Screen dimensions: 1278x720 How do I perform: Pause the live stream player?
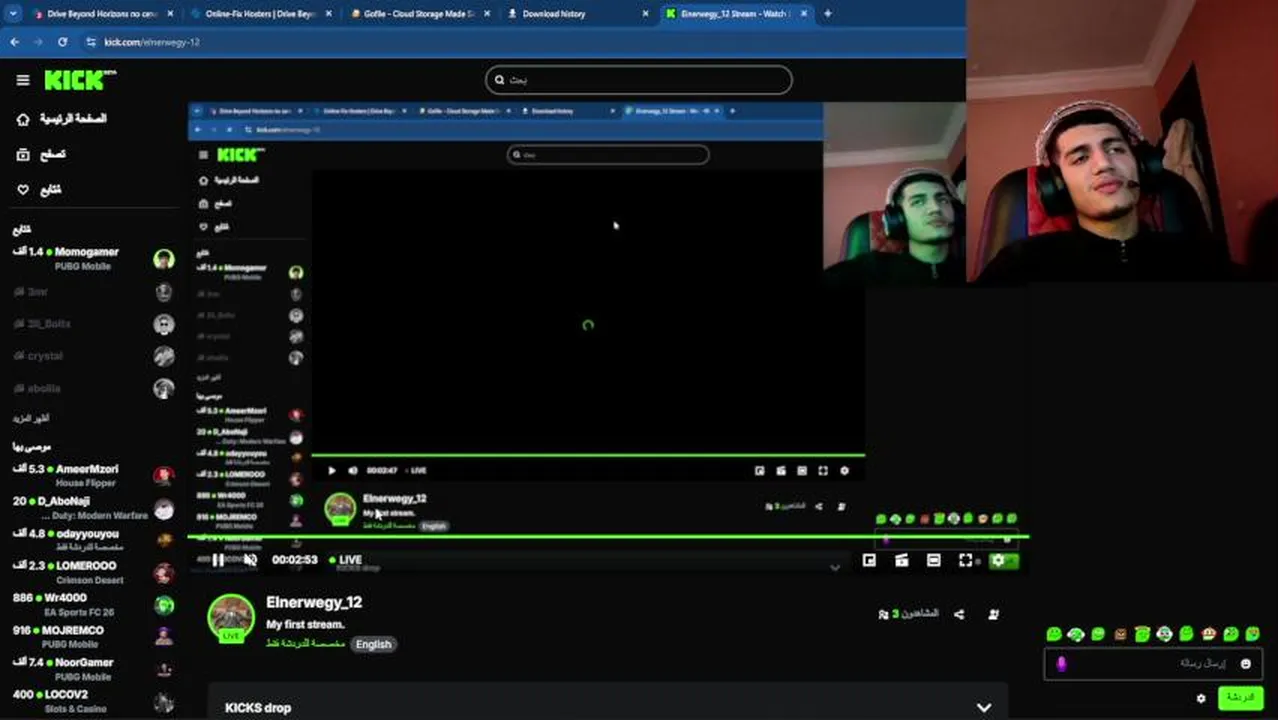(x=218, y=560)
